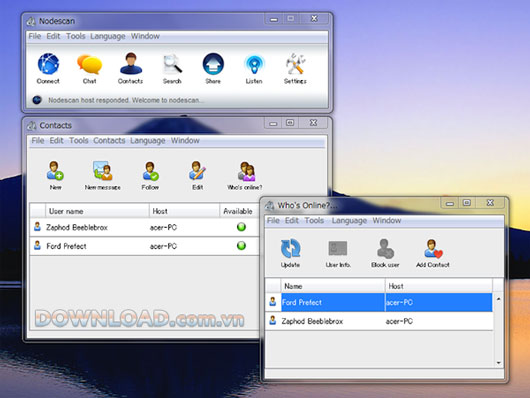Click acer-PC host of Zaphod in Who's Online
This screenshot has width=530, height=398.
click(399, 321)
